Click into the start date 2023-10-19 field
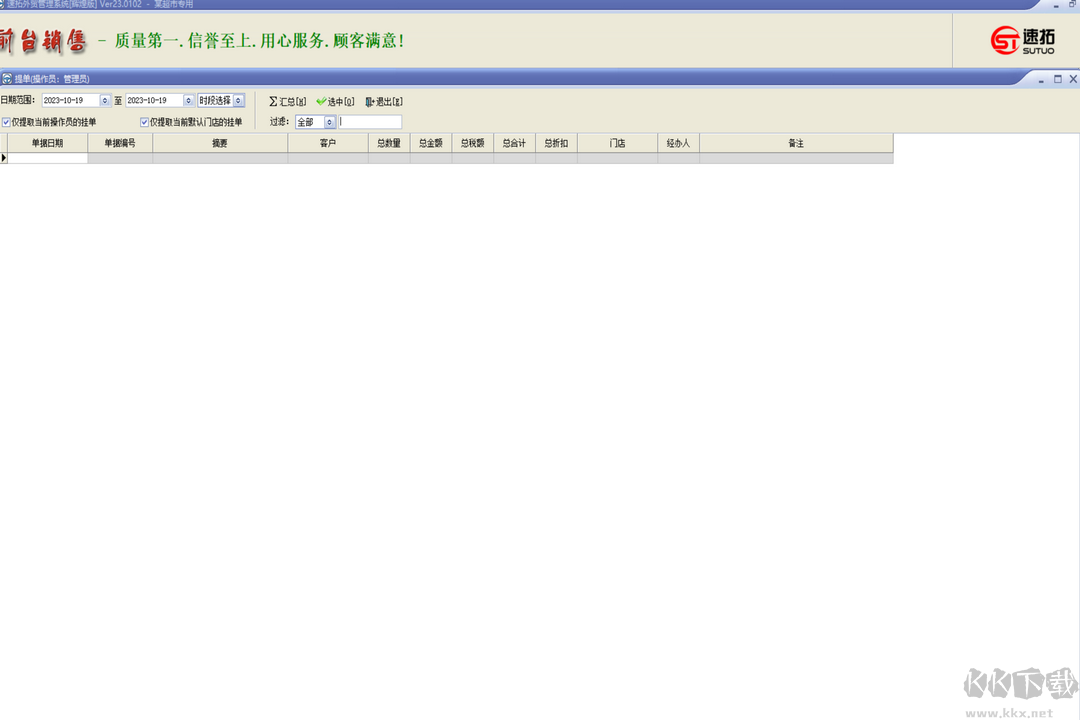The height and width of the screenshot is (720, 1080). tap(72, 101)
